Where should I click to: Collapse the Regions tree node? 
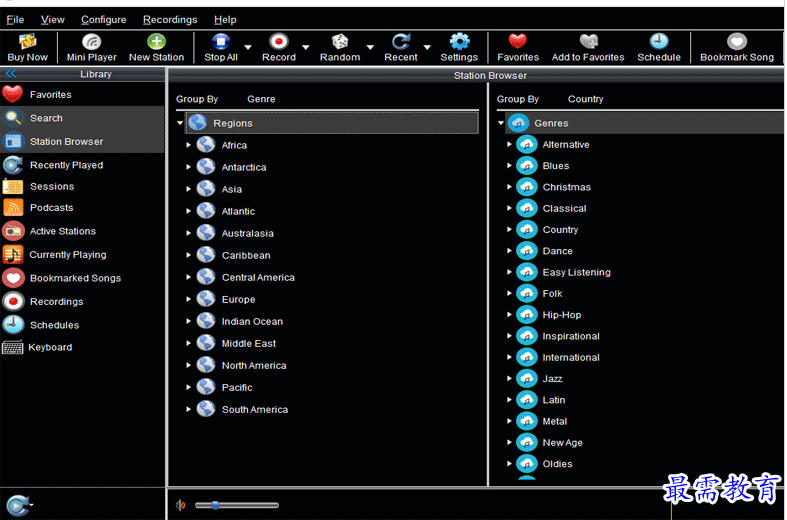[x=180, y=123]
